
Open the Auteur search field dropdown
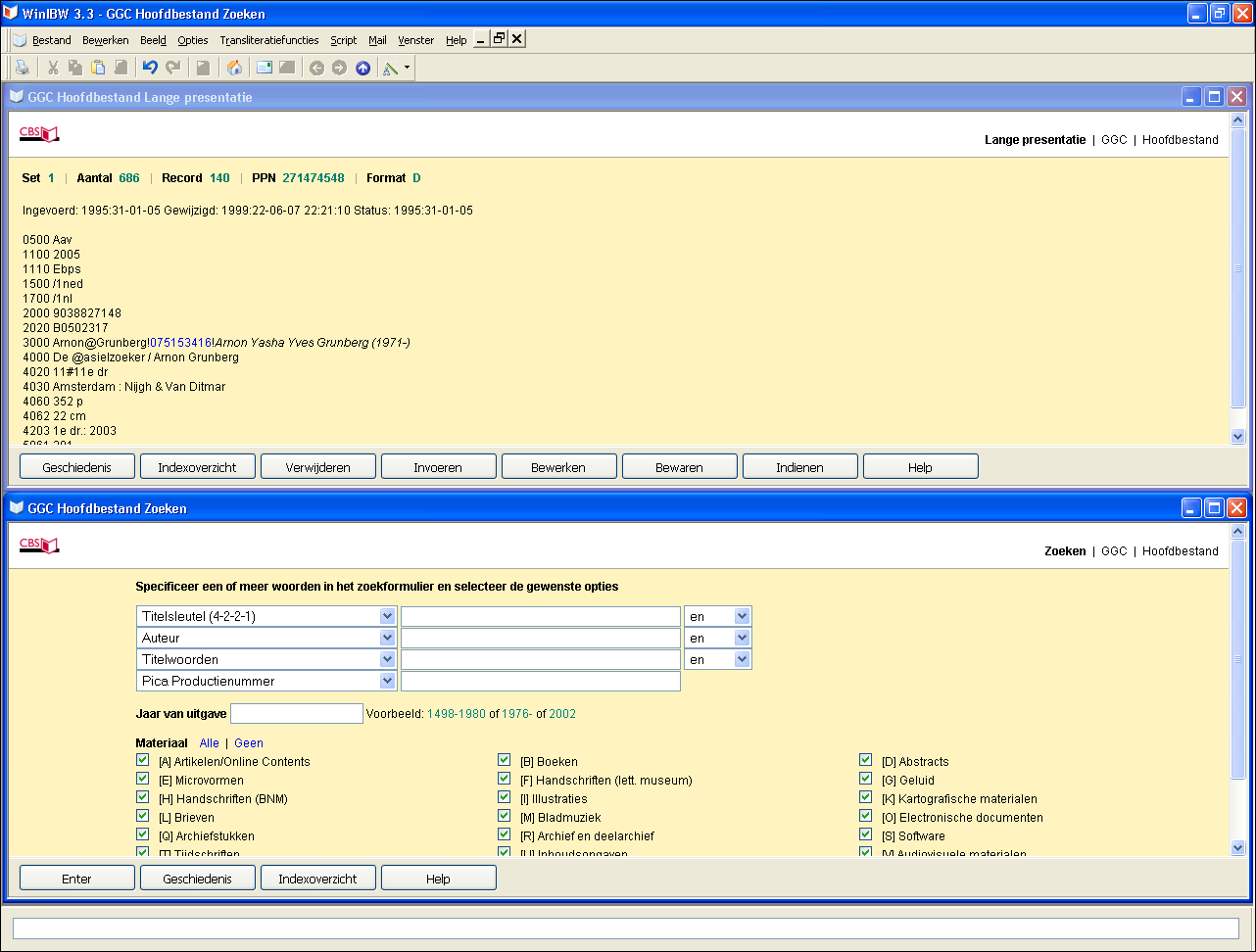coord(387,638)
